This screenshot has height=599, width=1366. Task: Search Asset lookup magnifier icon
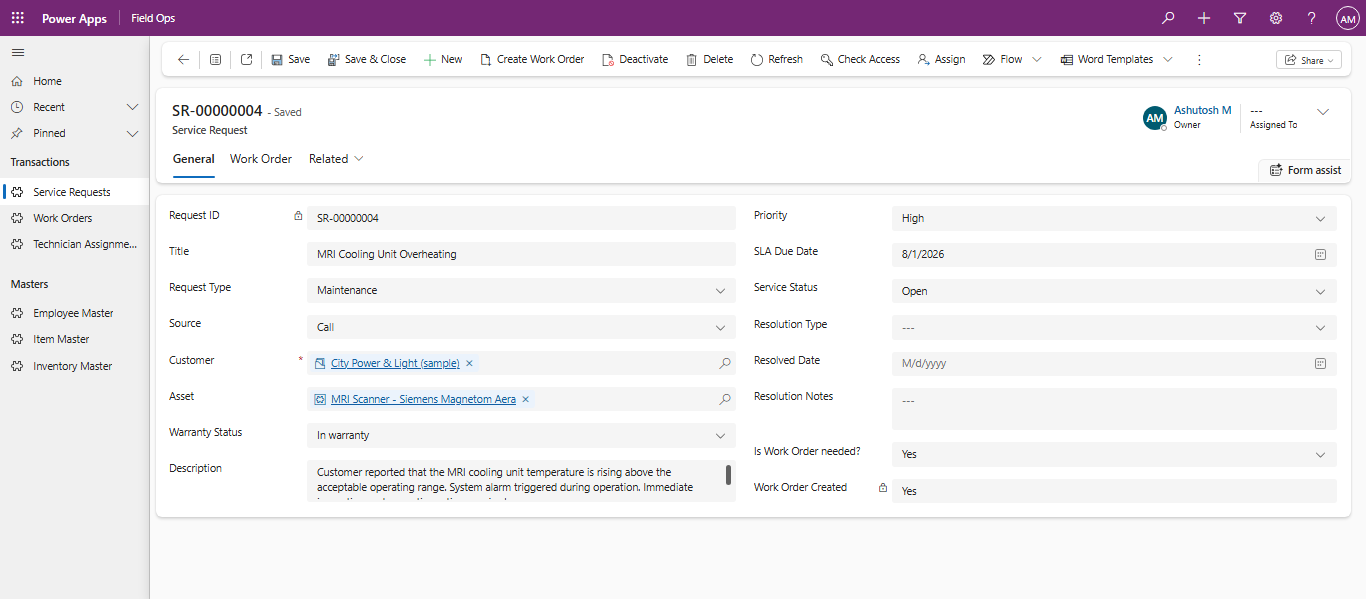click(725, 399)
